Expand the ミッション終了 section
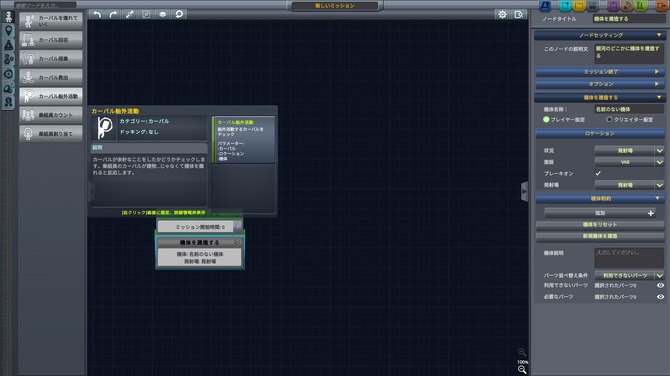This screenshot has width=670, height=376. click(x=600, y=72)
